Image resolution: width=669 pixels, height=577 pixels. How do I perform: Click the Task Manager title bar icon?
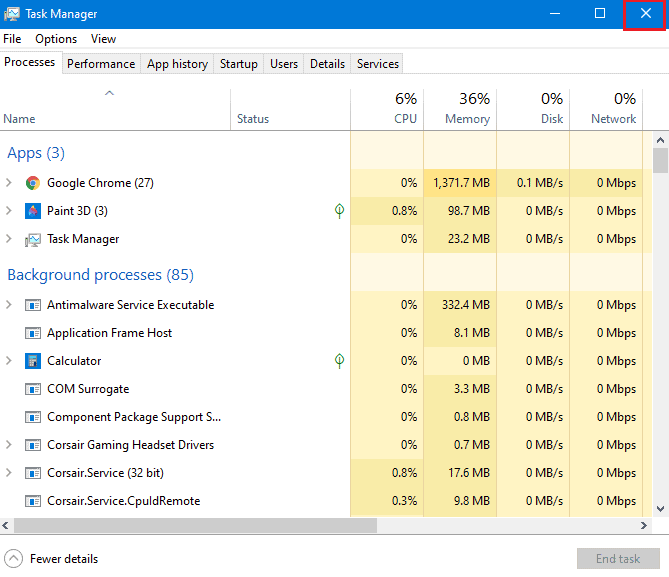12,14
